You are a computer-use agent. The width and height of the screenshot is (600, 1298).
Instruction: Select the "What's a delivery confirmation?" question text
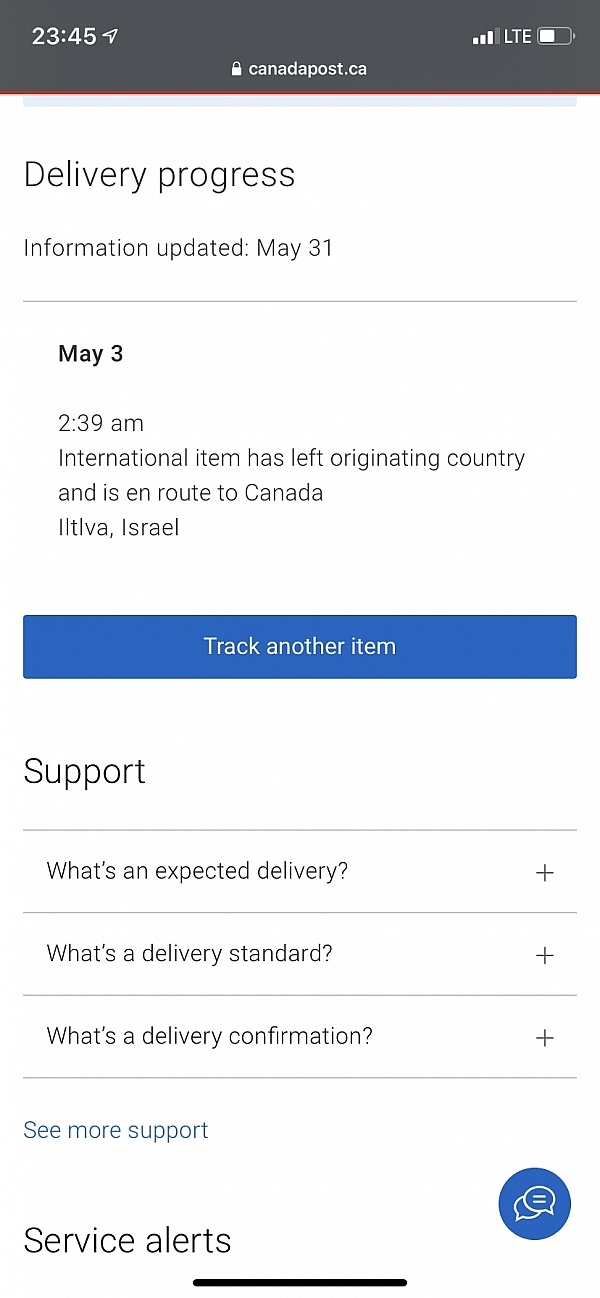[x=209, y=1036]
